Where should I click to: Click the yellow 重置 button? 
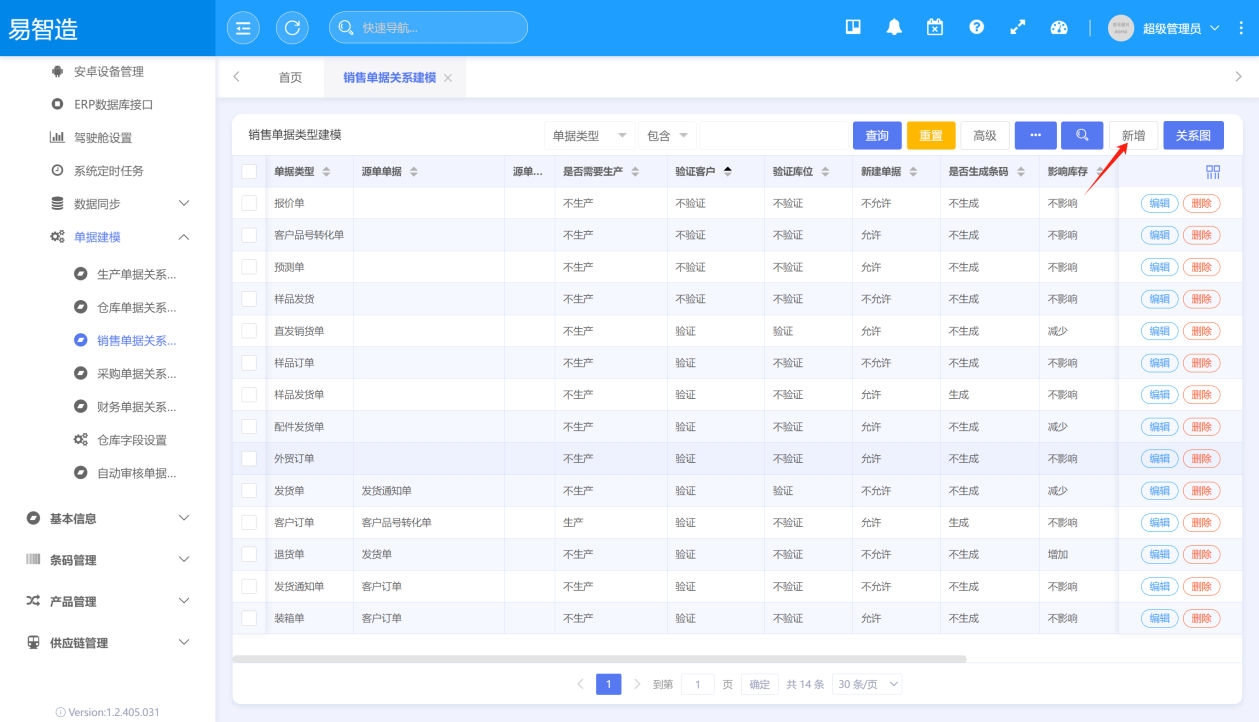tap(931, 136)
